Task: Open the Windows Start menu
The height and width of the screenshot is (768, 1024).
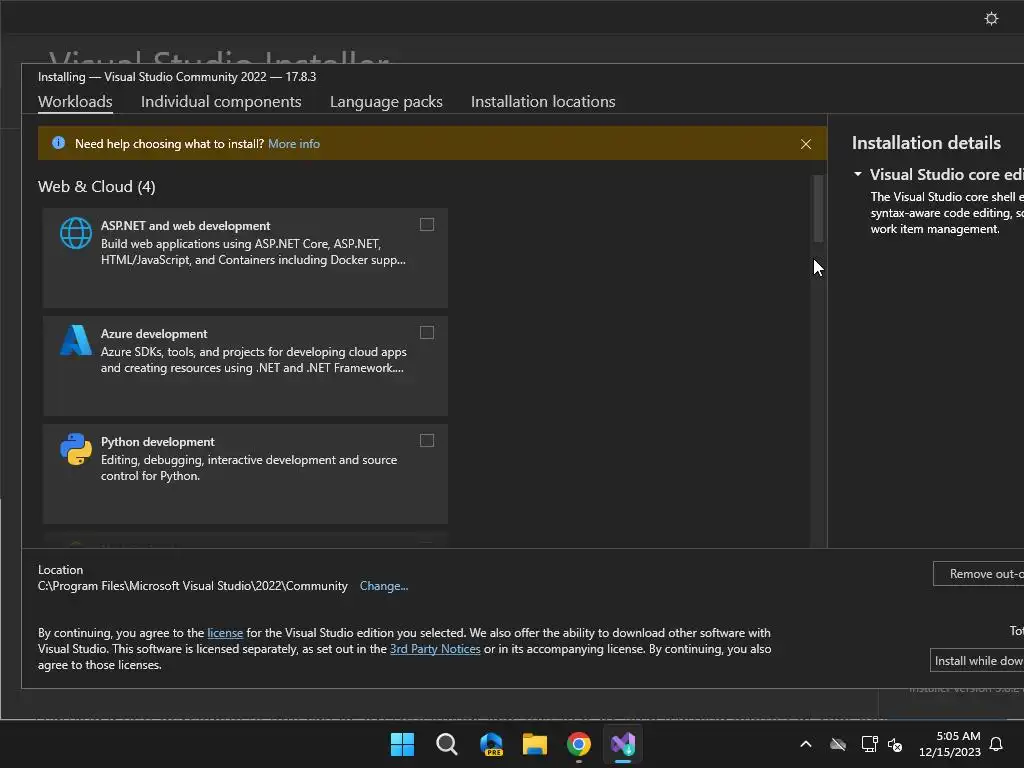Action: [402, 744]
